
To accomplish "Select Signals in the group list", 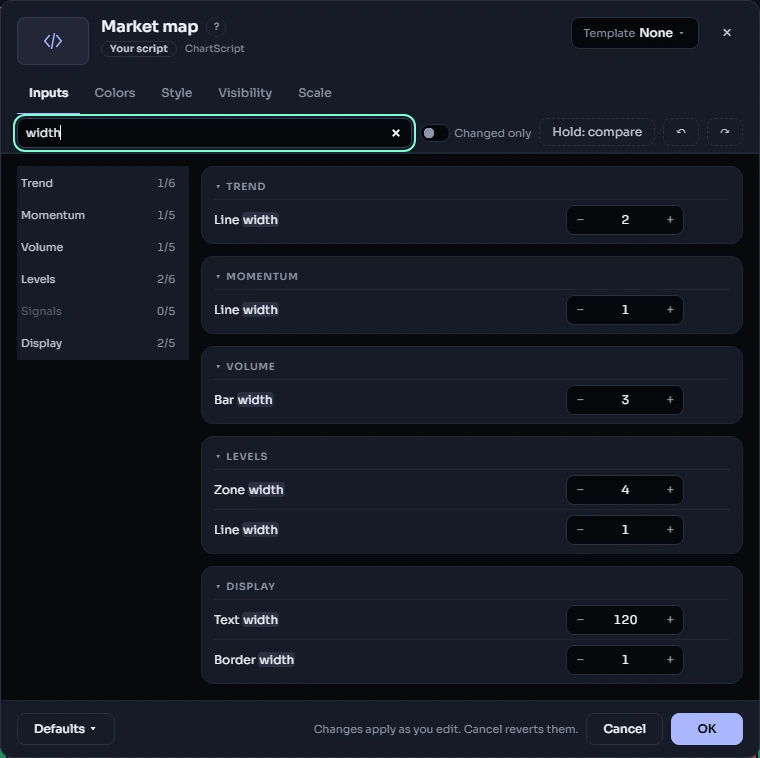I will pyautogui.click(x=103, y=311).
